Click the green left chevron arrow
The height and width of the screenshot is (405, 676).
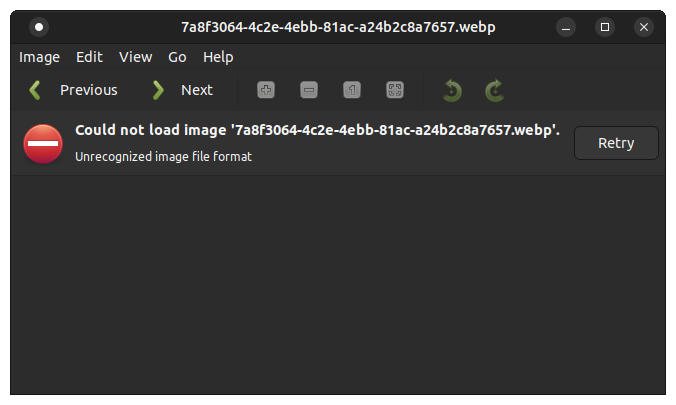pyautogui.click(x=35, y=90)
